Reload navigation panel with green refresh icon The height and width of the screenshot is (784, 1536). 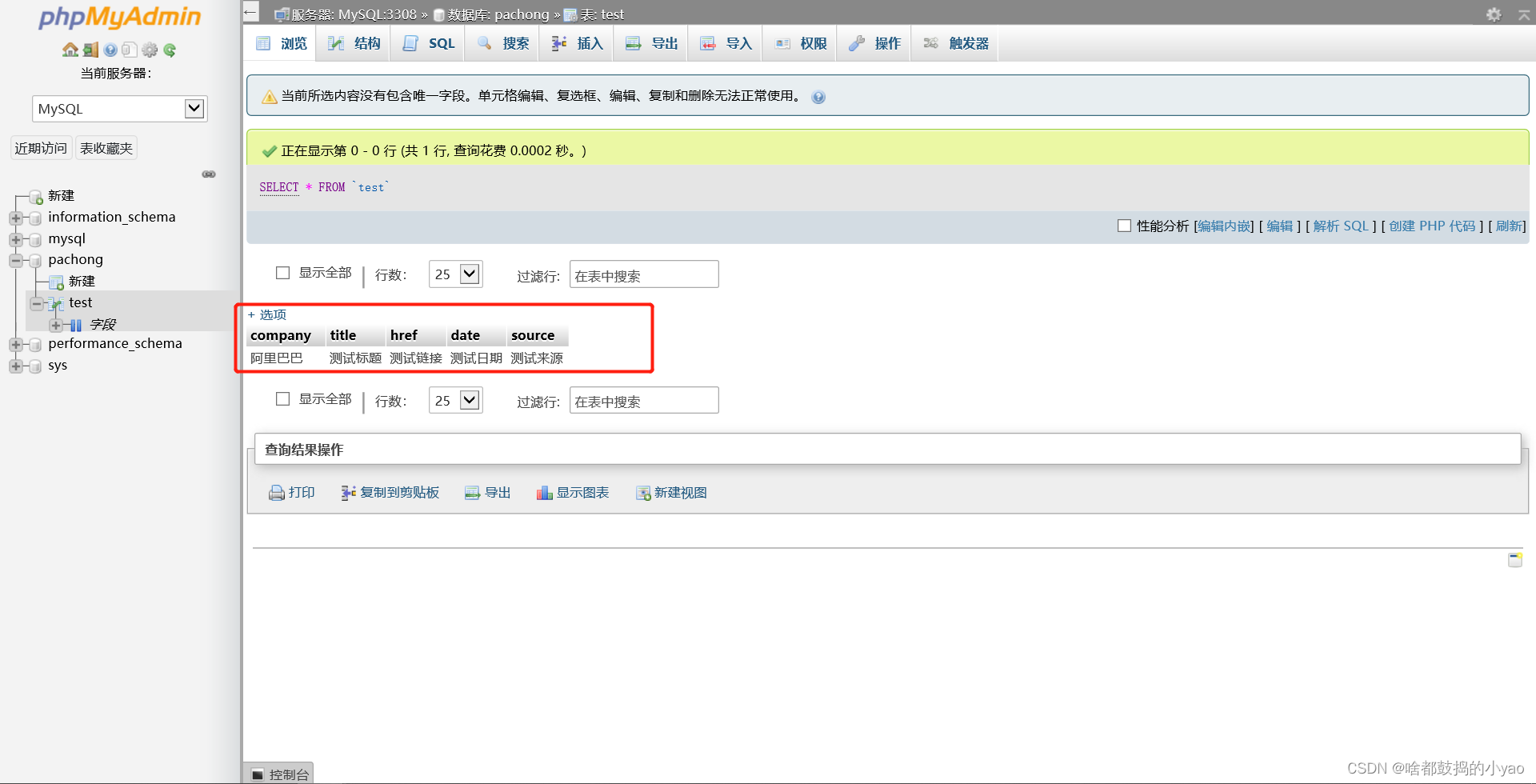point(170,50)
